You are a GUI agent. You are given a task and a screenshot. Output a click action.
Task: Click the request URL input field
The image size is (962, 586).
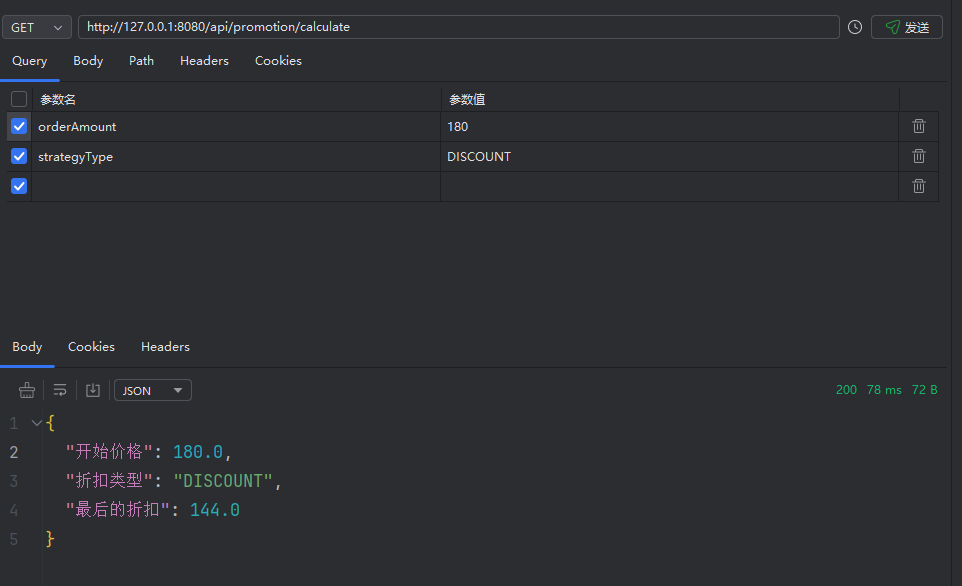[459, 27]
